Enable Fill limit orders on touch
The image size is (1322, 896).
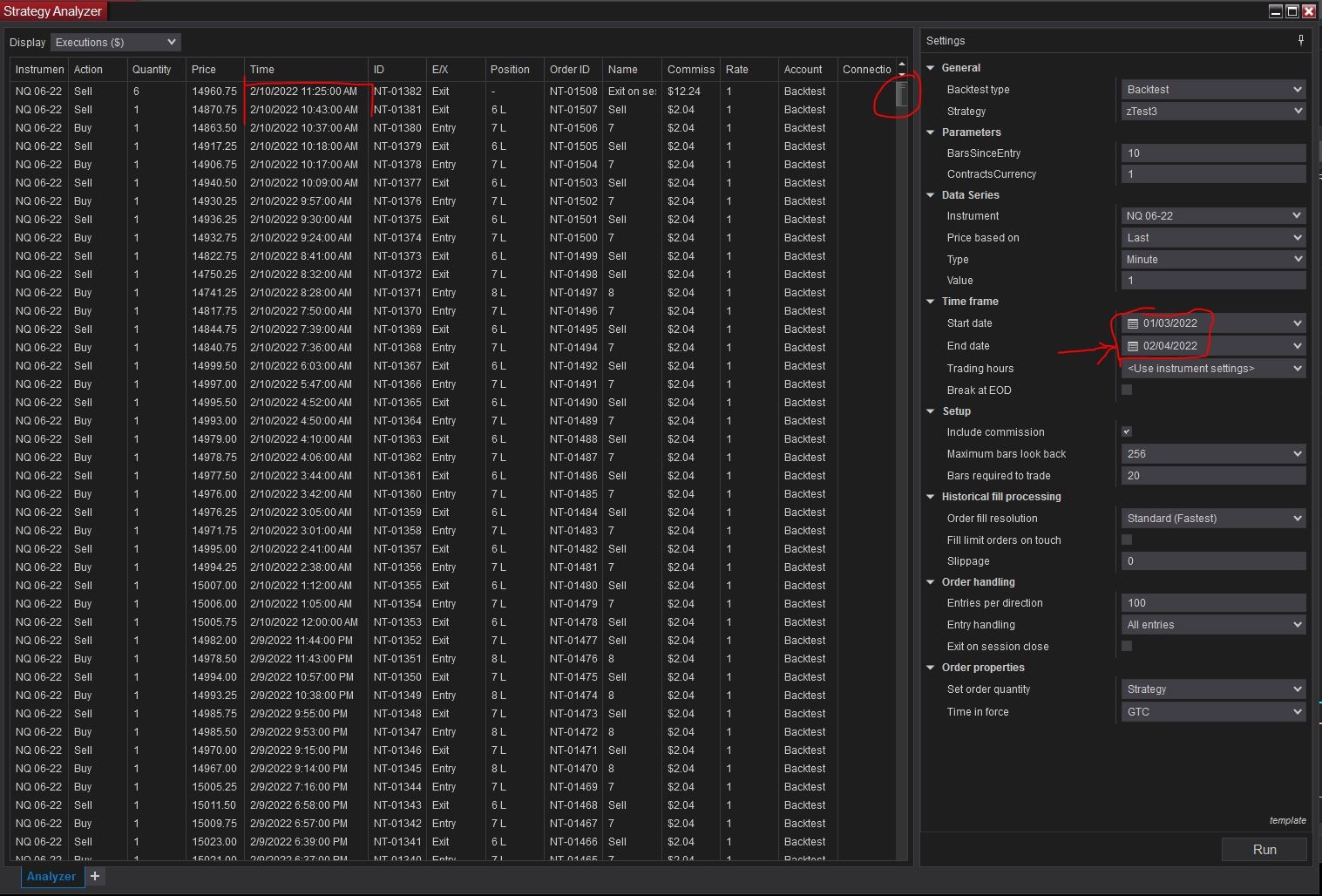(1127, 540)
